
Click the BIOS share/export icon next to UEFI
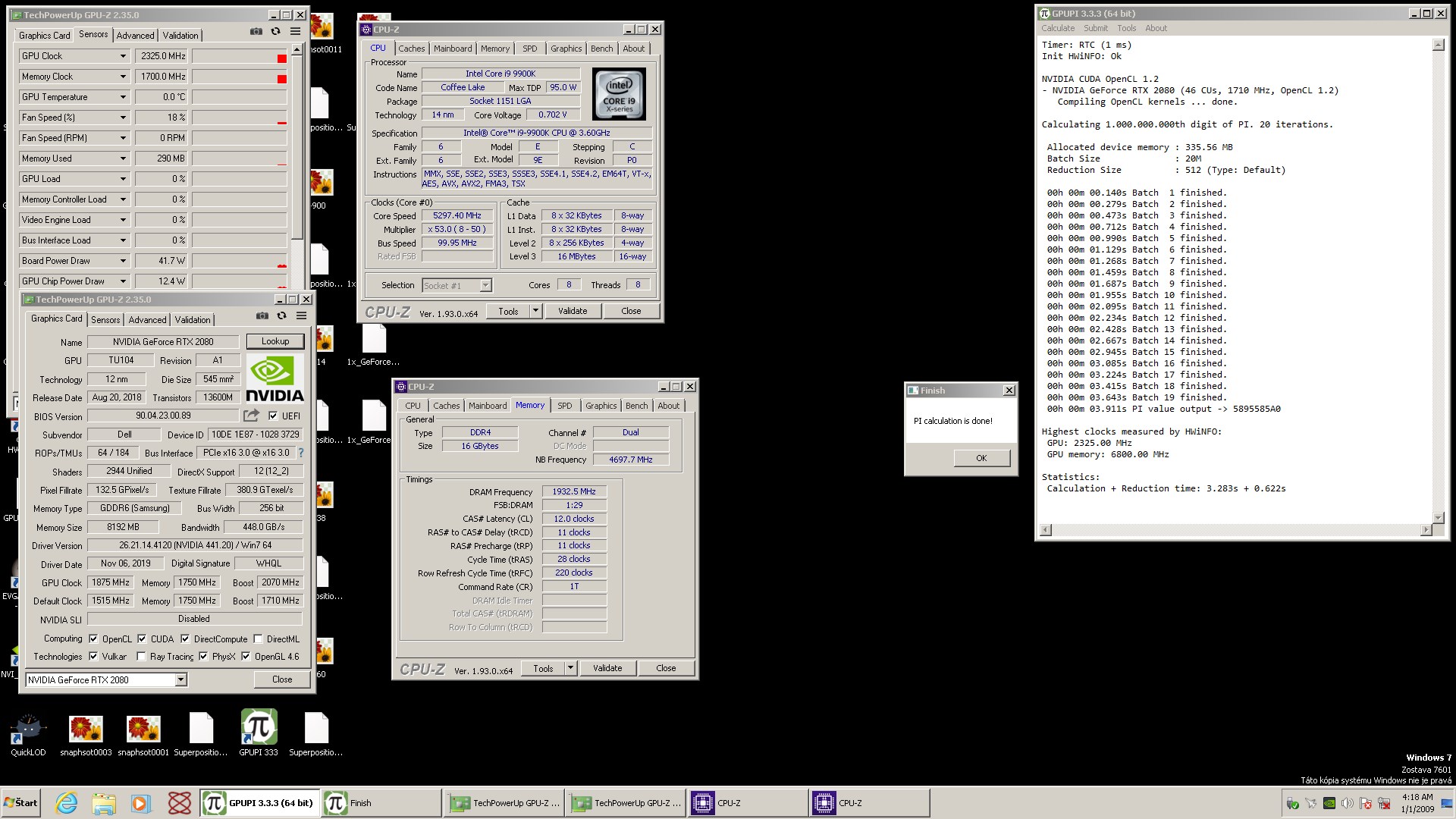tap(251, 416)
